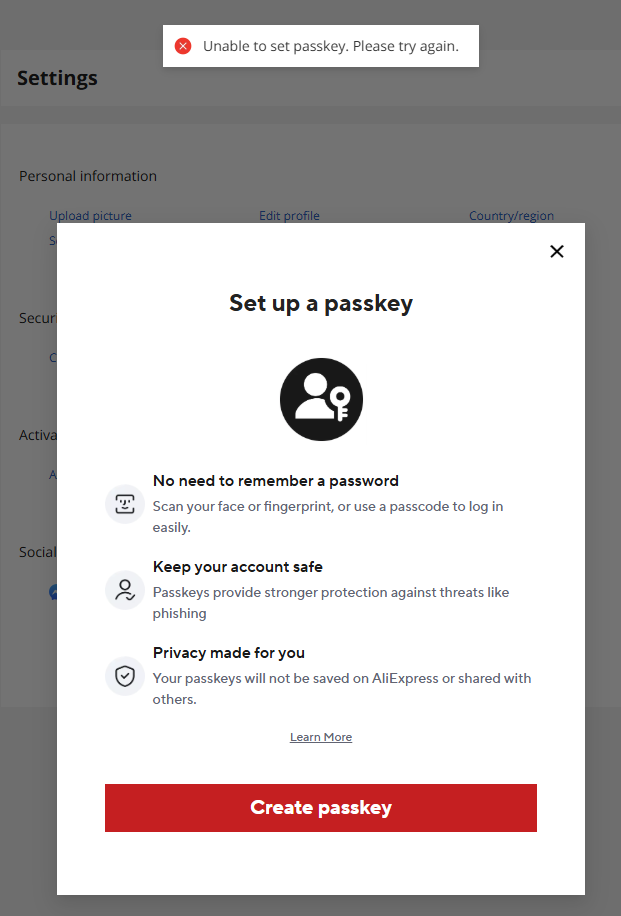Image resolution: width=621 pixels, height=916 pixels.
Task: Click 'Keep your account safe' heading
Action: 238,567
